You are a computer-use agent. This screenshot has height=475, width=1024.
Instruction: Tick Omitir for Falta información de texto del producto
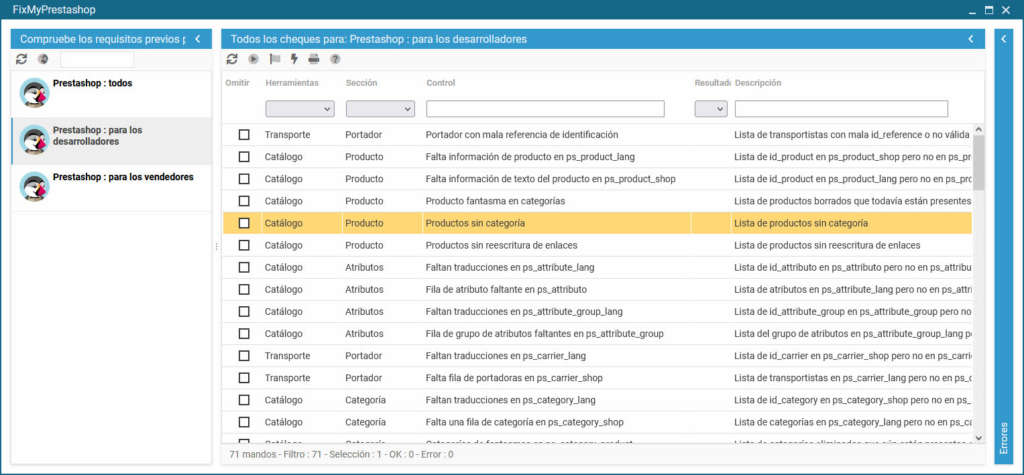click(244, 179)
